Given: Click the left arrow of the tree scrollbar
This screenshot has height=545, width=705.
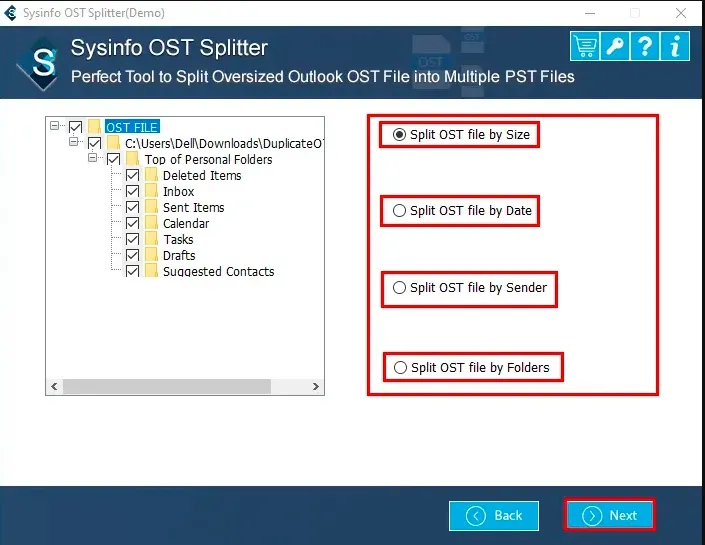Looking at the screenshot, I should coord(54,386).
